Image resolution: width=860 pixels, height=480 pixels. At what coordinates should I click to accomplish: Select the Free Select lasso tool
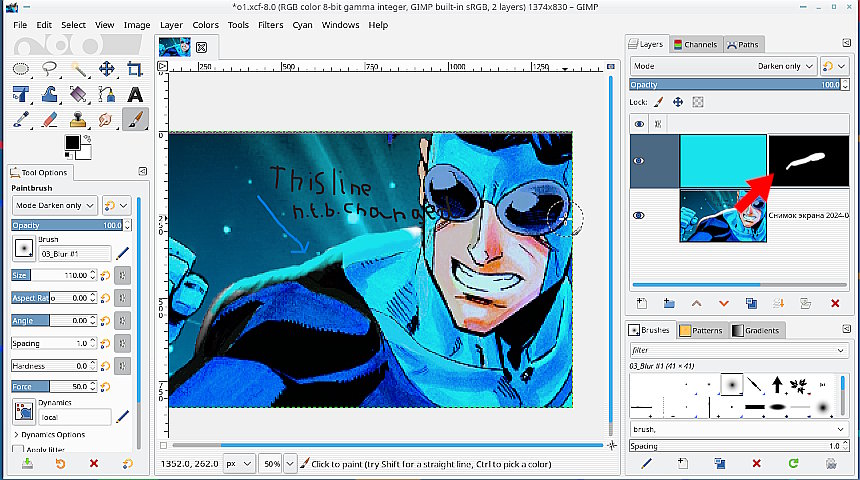point(49,69)
